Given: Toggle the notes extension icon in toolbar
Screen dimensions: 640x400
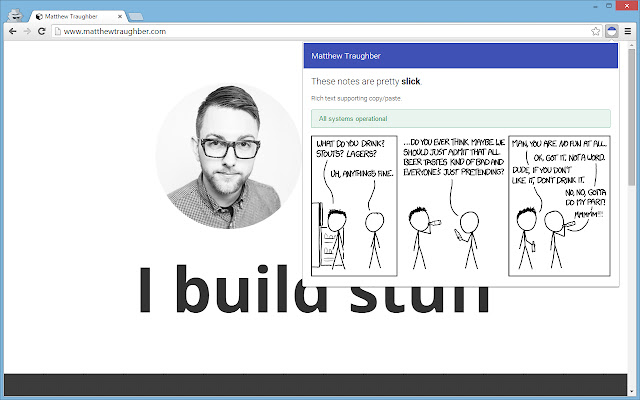Looking at the screenshot, I should click(611, 31).
